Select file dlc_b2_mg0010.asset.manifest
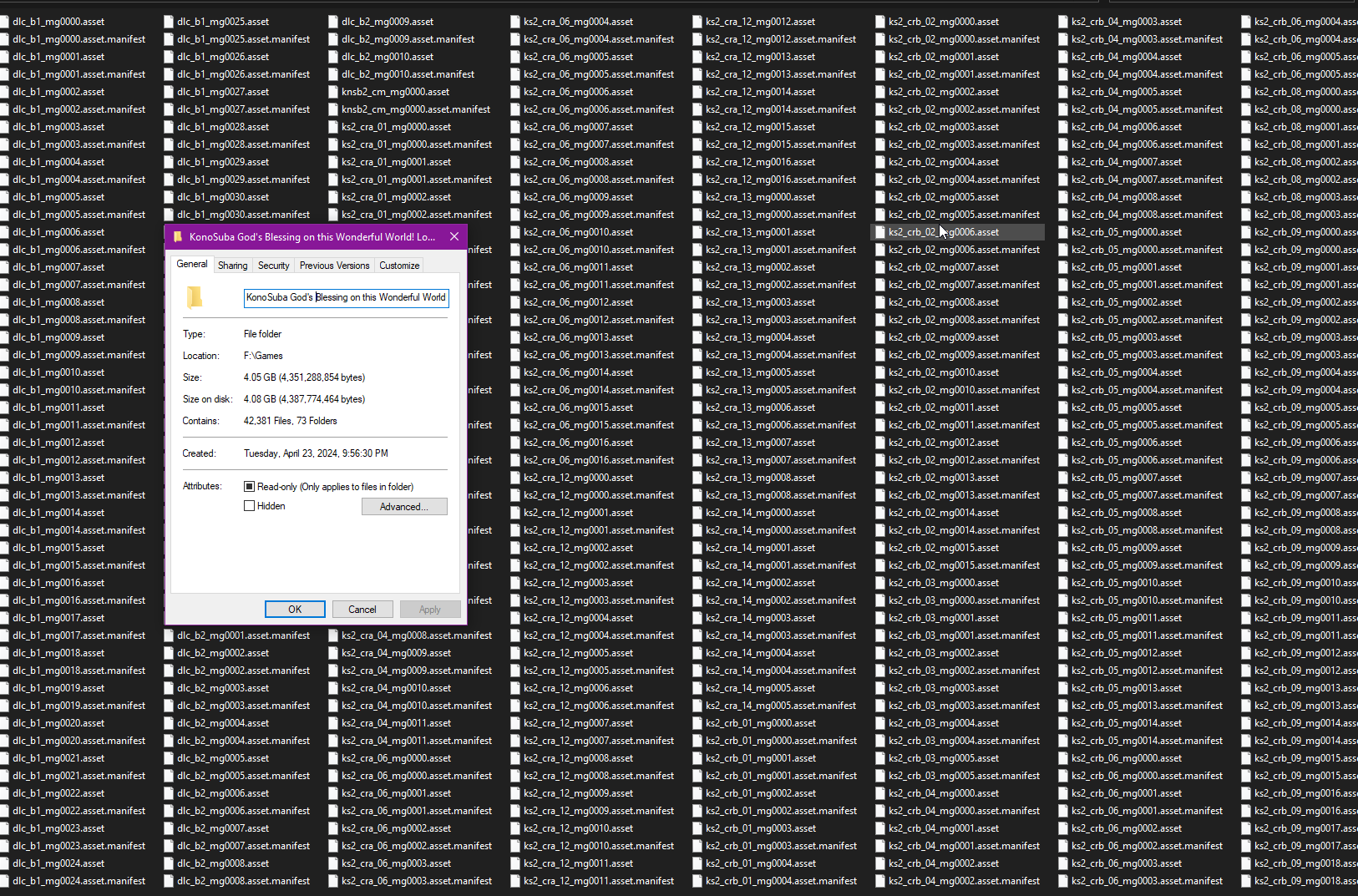1358x896 pixels. (x=408, y=74)
